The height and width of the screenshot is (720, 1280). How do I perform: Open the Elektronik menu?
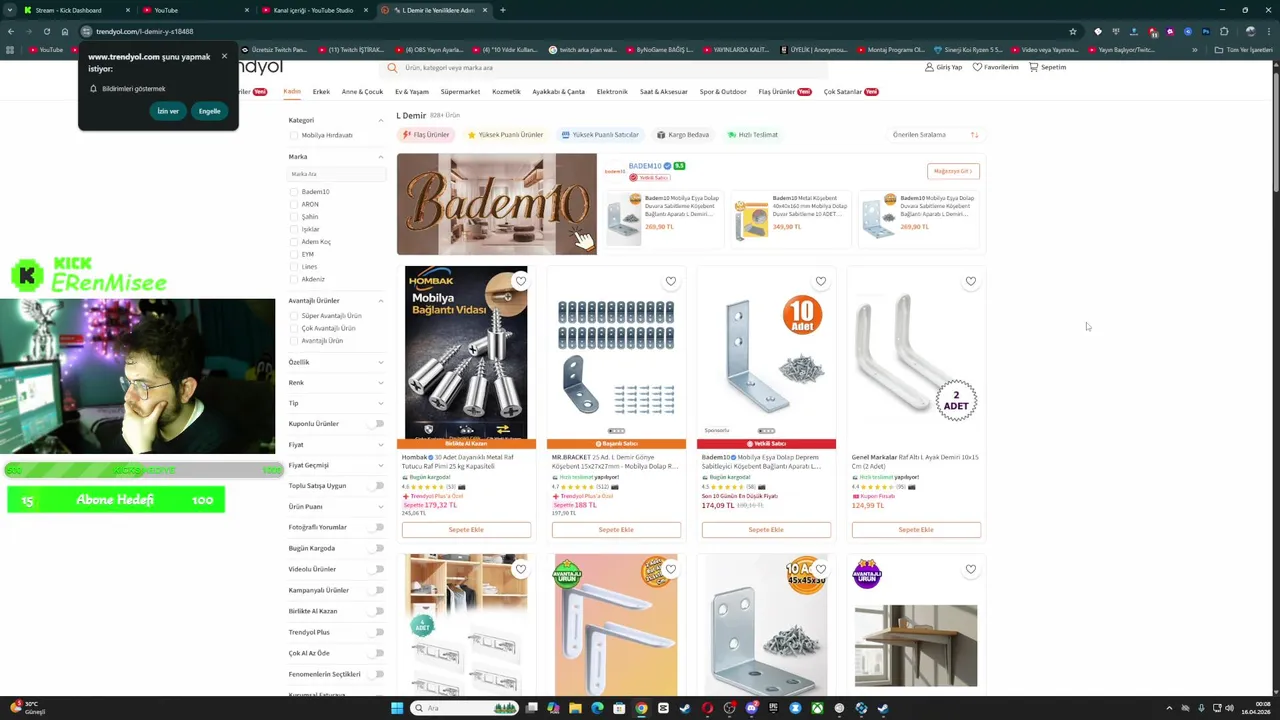612,92
